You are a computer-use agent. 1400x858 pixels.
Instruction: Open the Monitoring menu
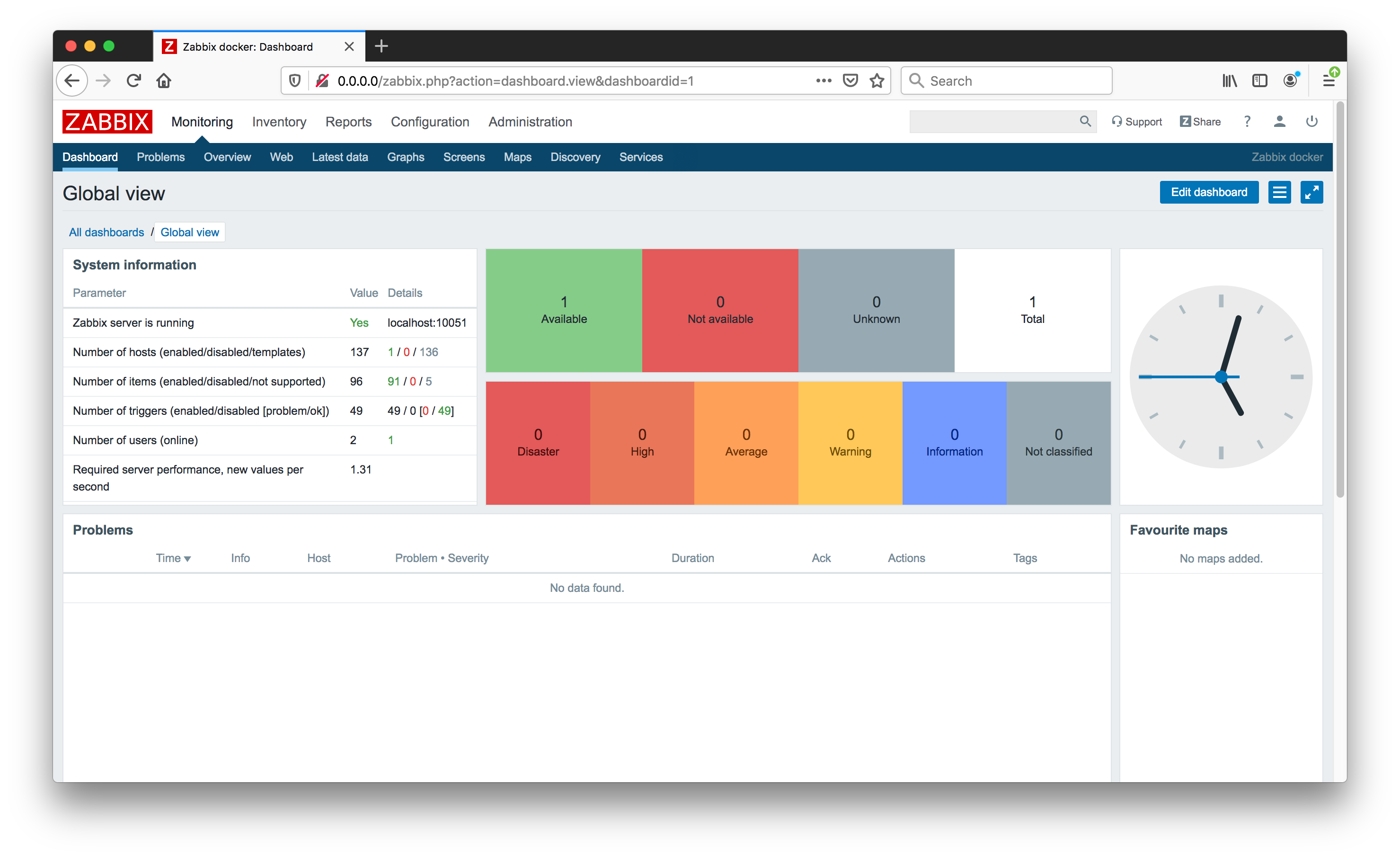202,122
